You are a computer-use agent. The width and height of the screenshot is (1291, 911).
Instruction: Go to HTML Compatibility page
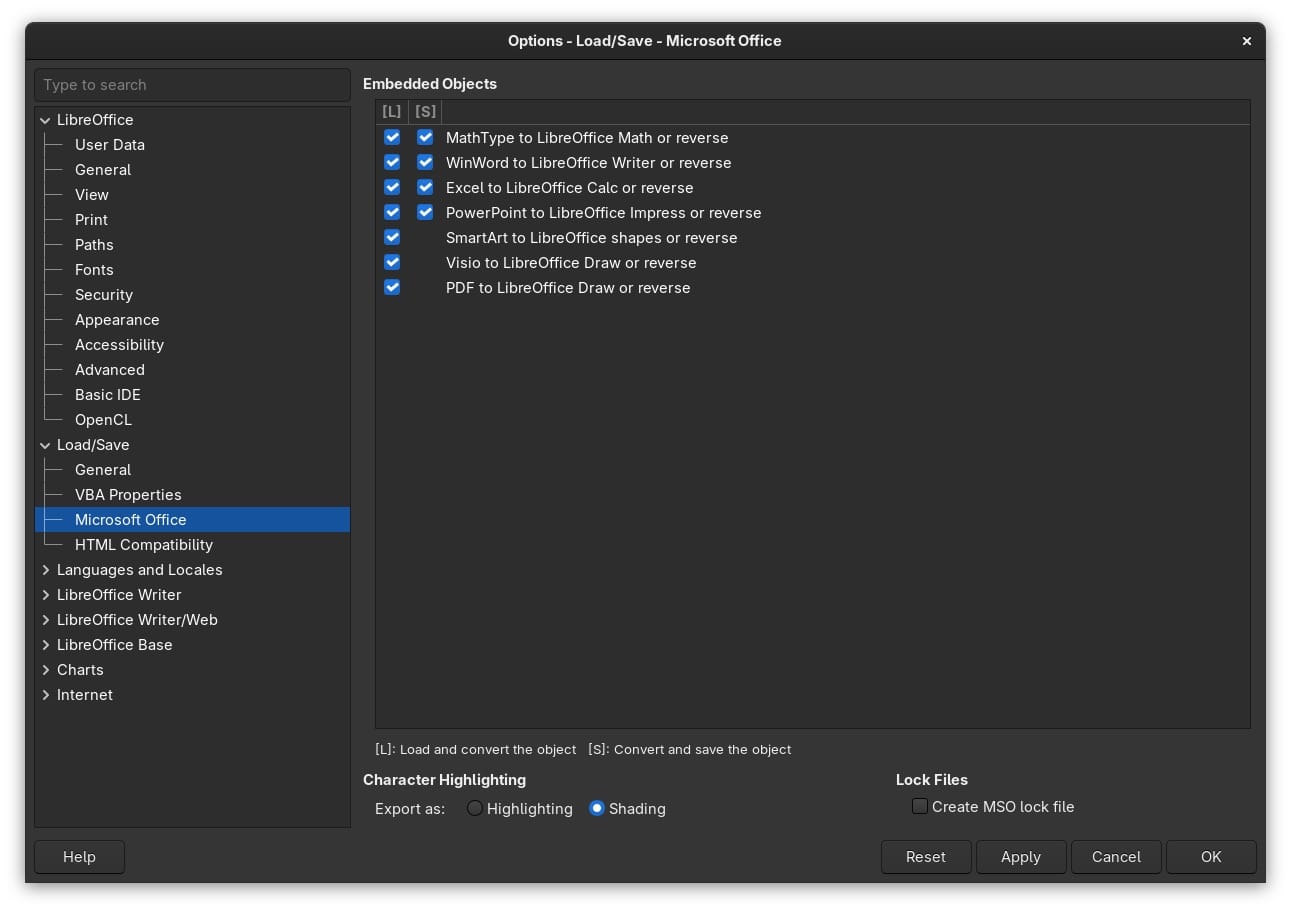pos(143,545)
